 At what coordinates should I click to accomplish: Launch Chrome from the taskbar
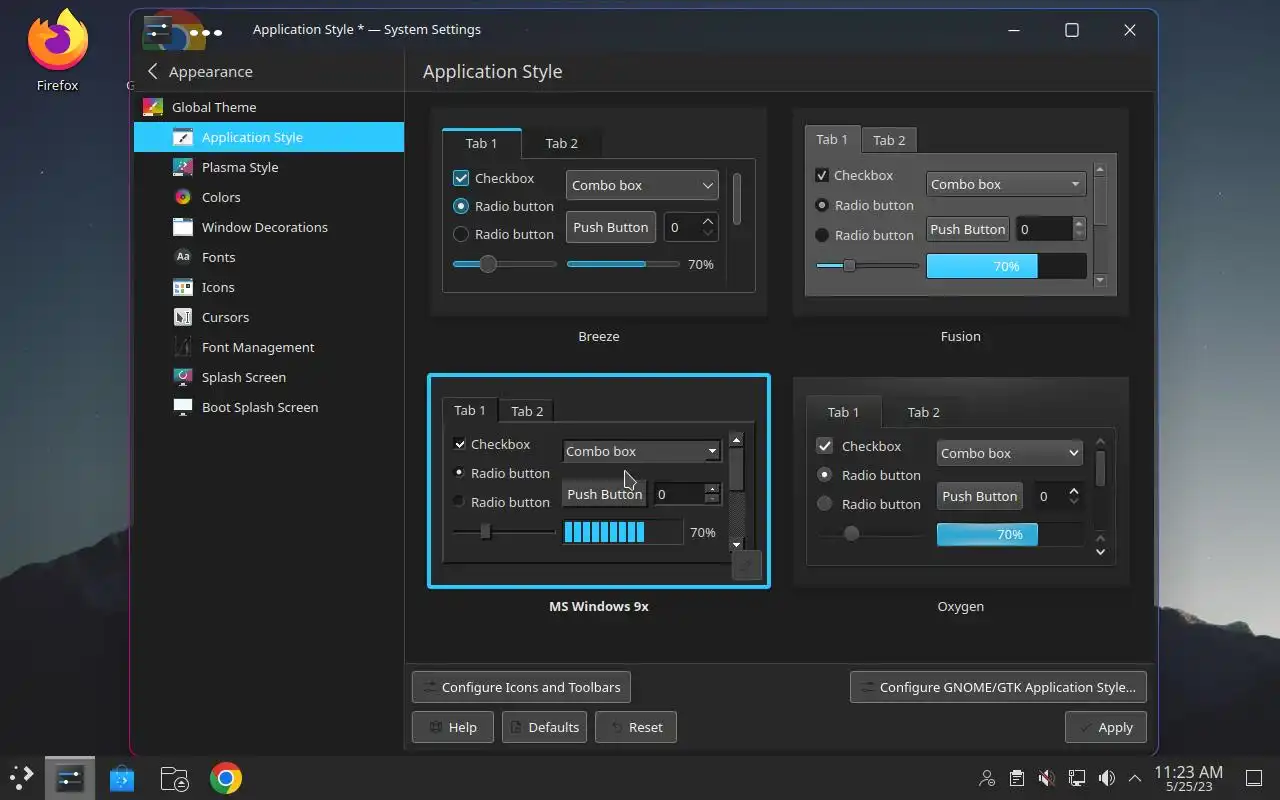point(226,778)
